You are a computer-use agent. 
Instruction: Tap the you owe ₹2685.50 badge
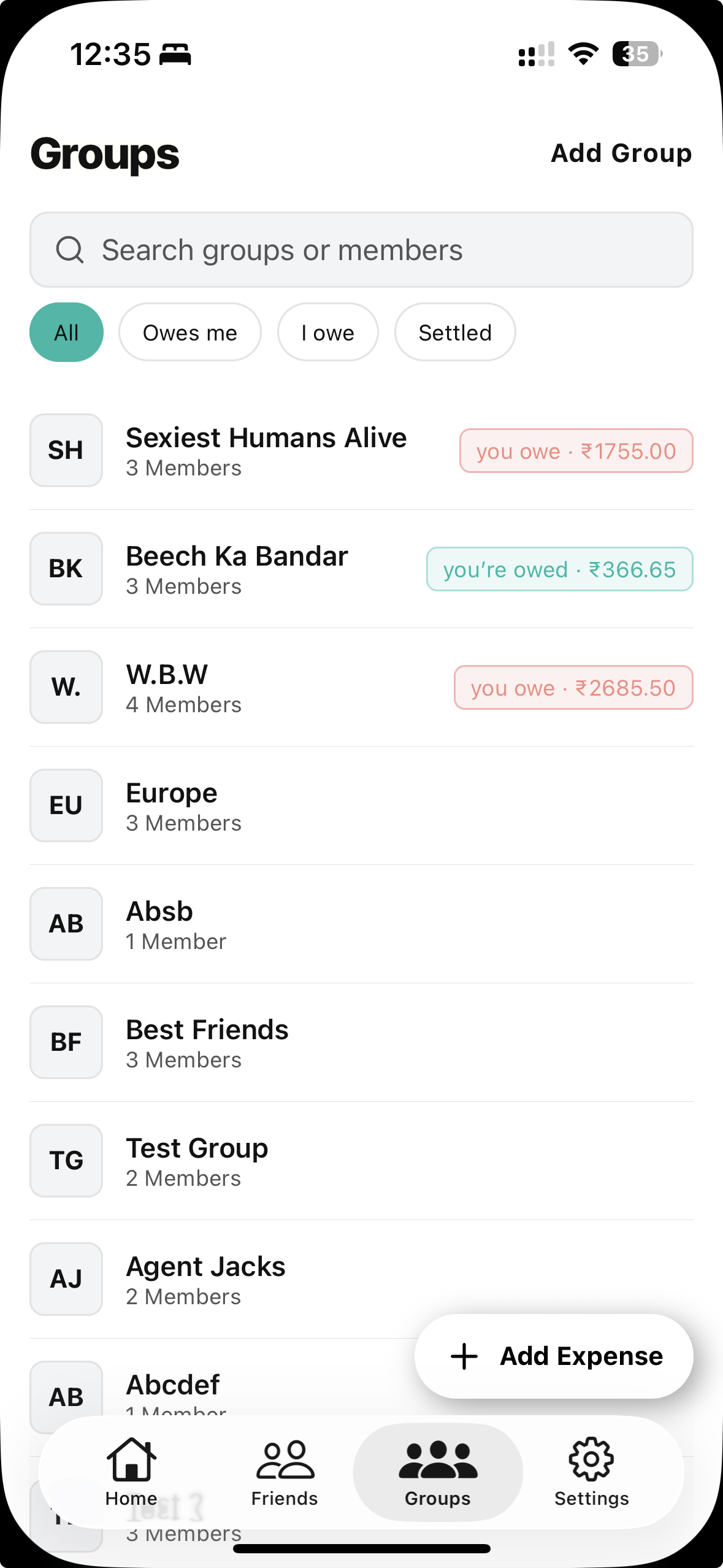[573, 688]
